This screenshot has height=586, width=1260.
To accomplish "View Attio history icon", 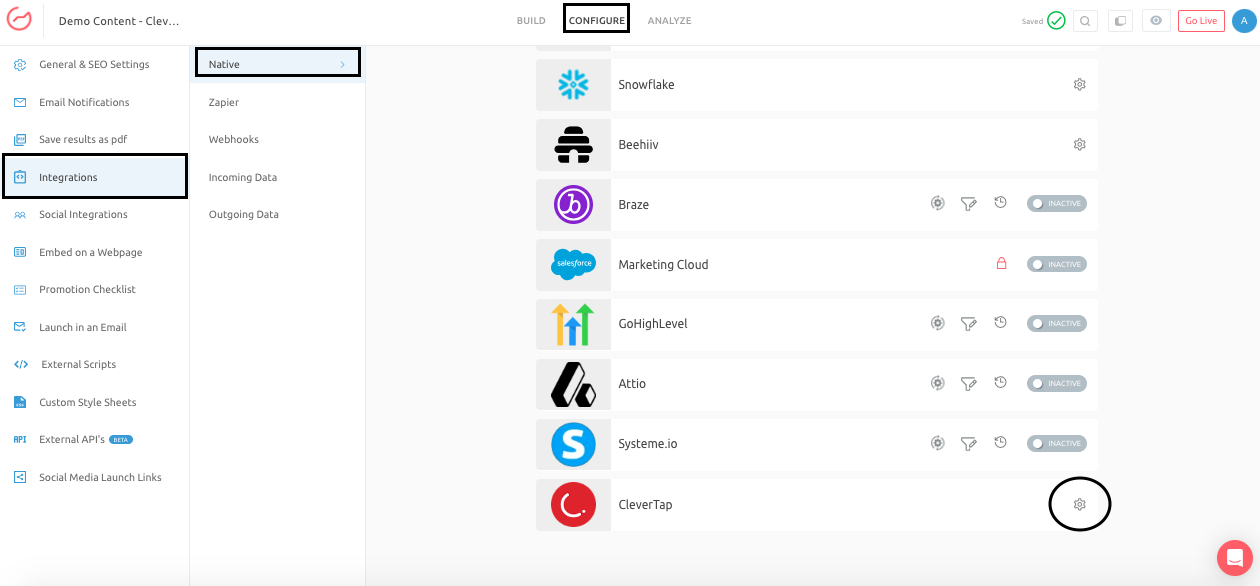I will pos(1000,383).
